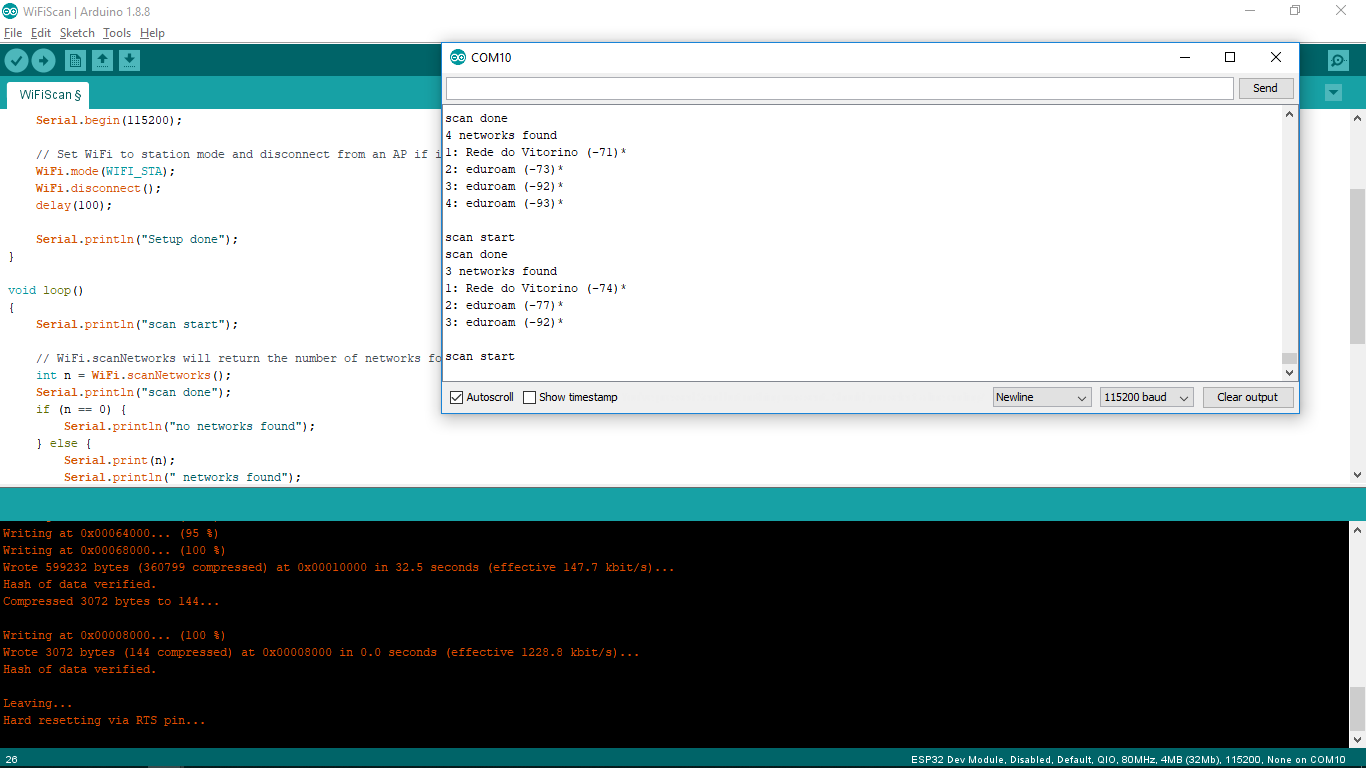Maximize the COM10 serial monitor window
The height and width of the screenshot is (768, 1366).
[1230, 57]
